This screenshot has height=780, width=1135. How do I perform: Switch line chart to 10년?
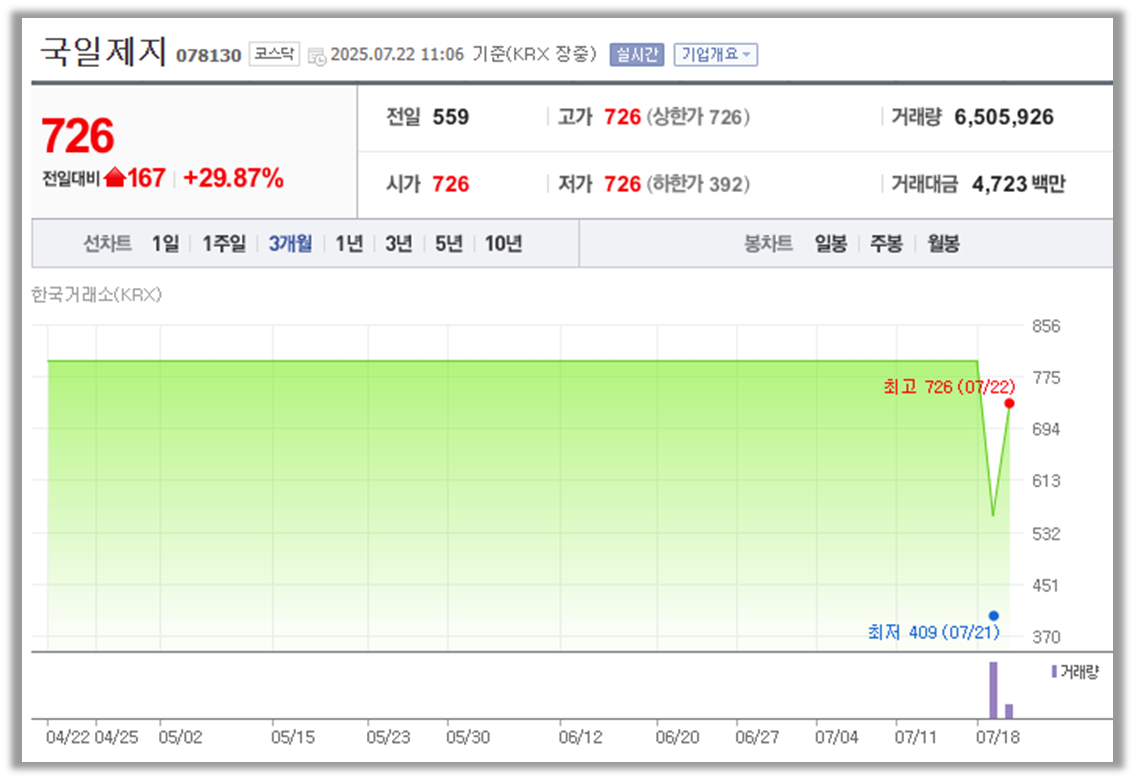[504, 244]
